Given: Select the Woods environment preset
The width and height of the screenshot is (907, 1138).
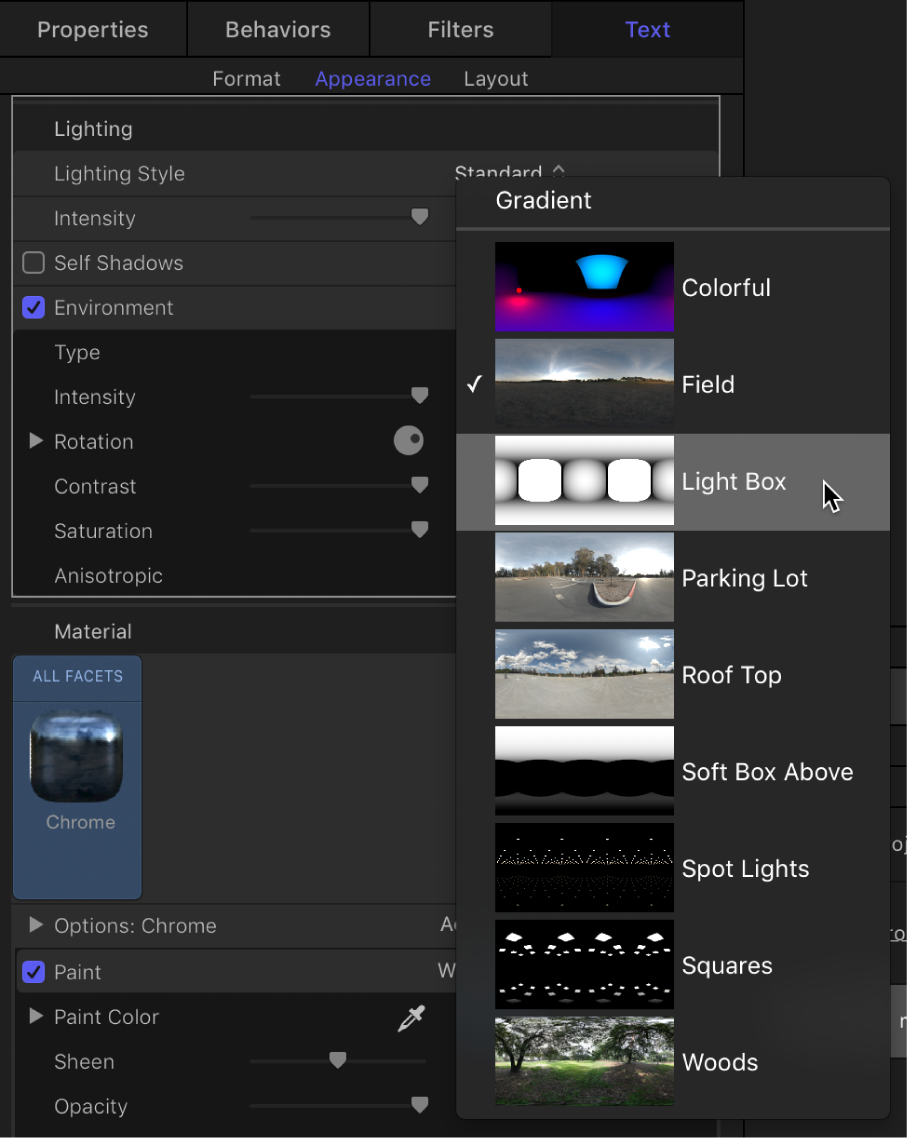Looking at the screenshot, I should point(584,1062).
